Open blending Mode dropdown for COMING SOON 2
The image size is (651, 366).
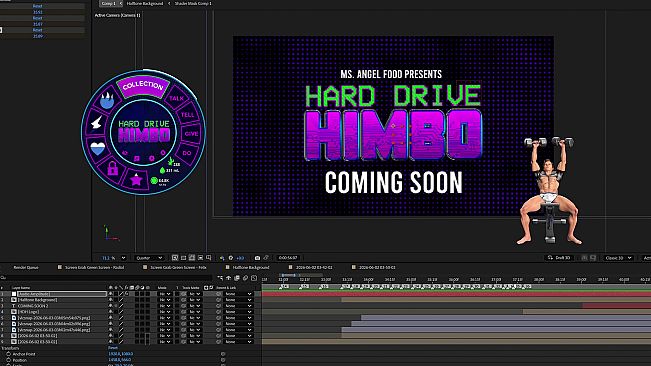coord(165,306)
